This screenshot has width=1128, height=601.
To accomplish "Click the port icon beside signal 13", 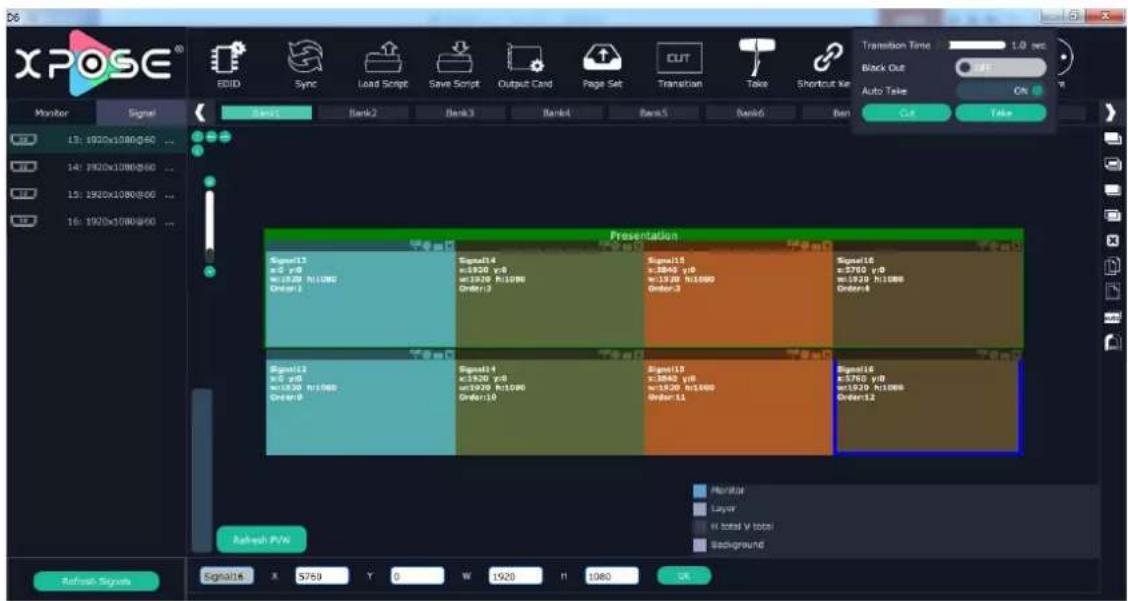I will tap(24, 140).
